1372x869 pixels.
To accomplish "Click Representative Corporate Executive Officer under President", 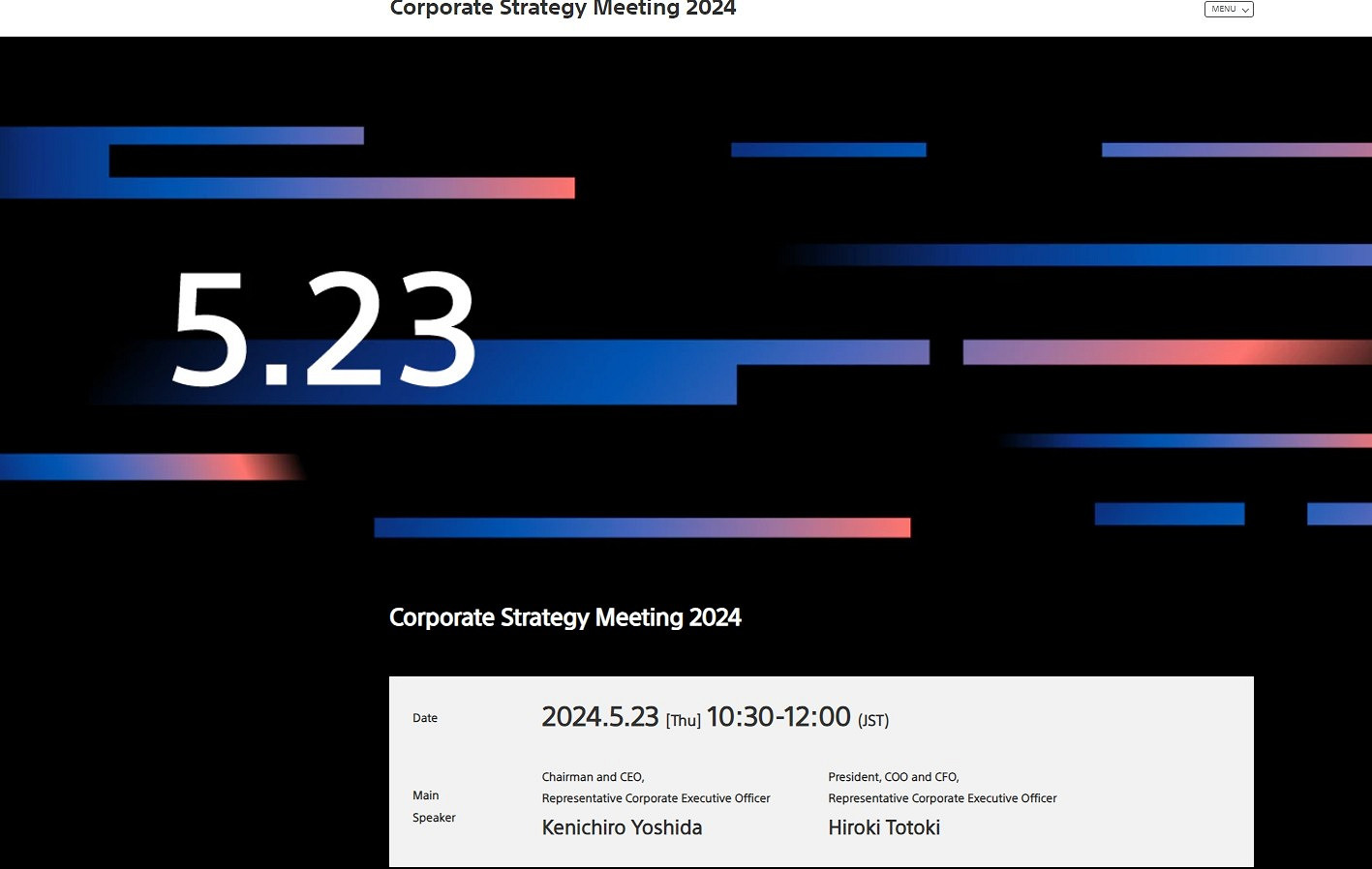I will point(942,798).
